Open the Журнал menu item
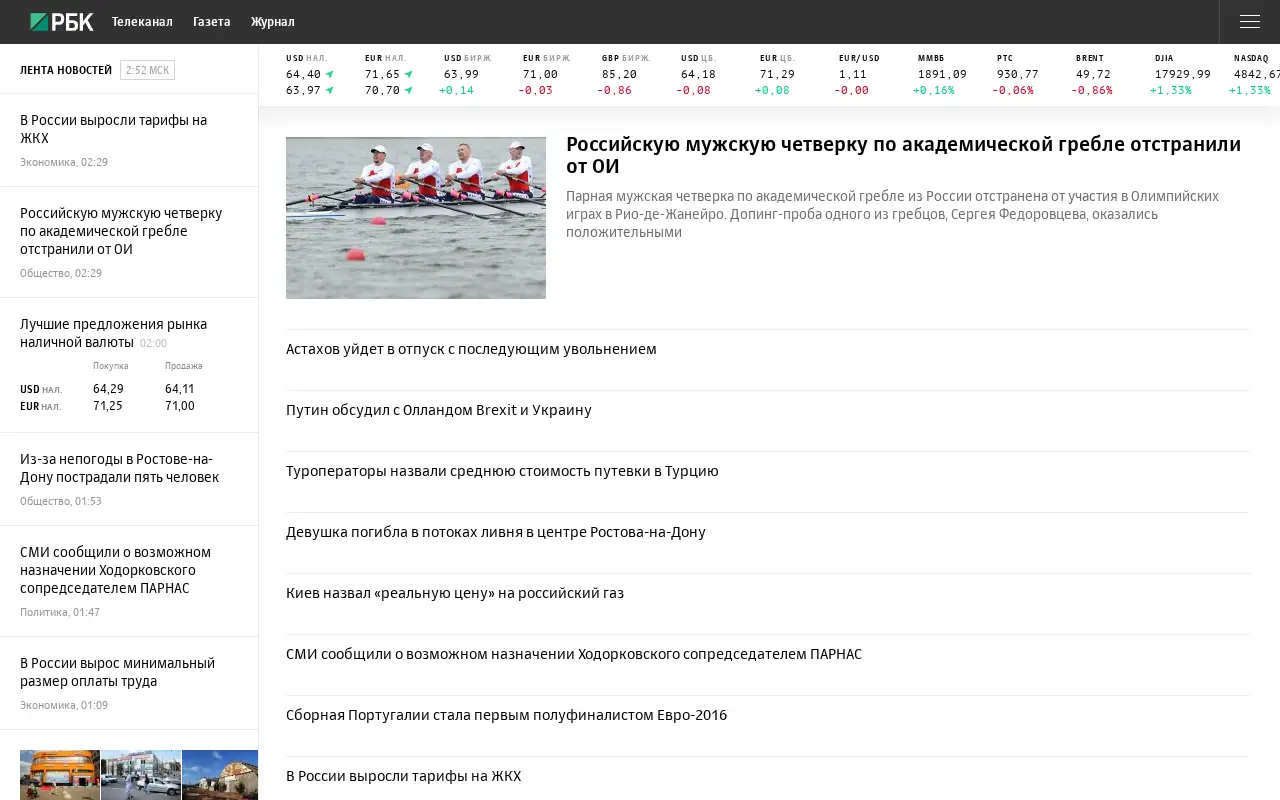The image size is (1280, 800). pyautogui.click(x=273, y=22)
